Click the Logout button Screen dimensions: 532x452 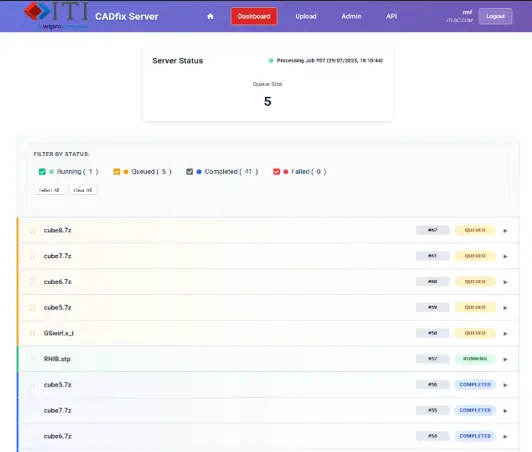[x=495, y=16]
